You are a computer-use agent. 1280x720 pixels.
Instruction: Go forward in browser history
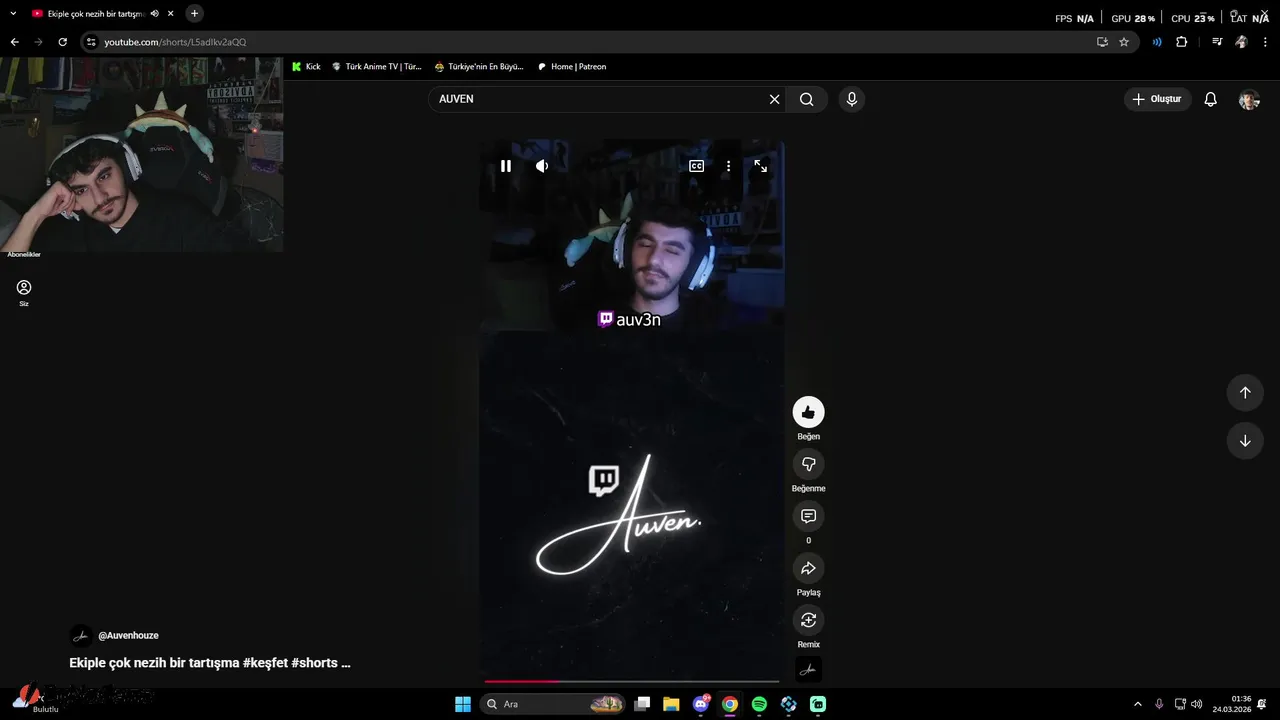(38, 42)
